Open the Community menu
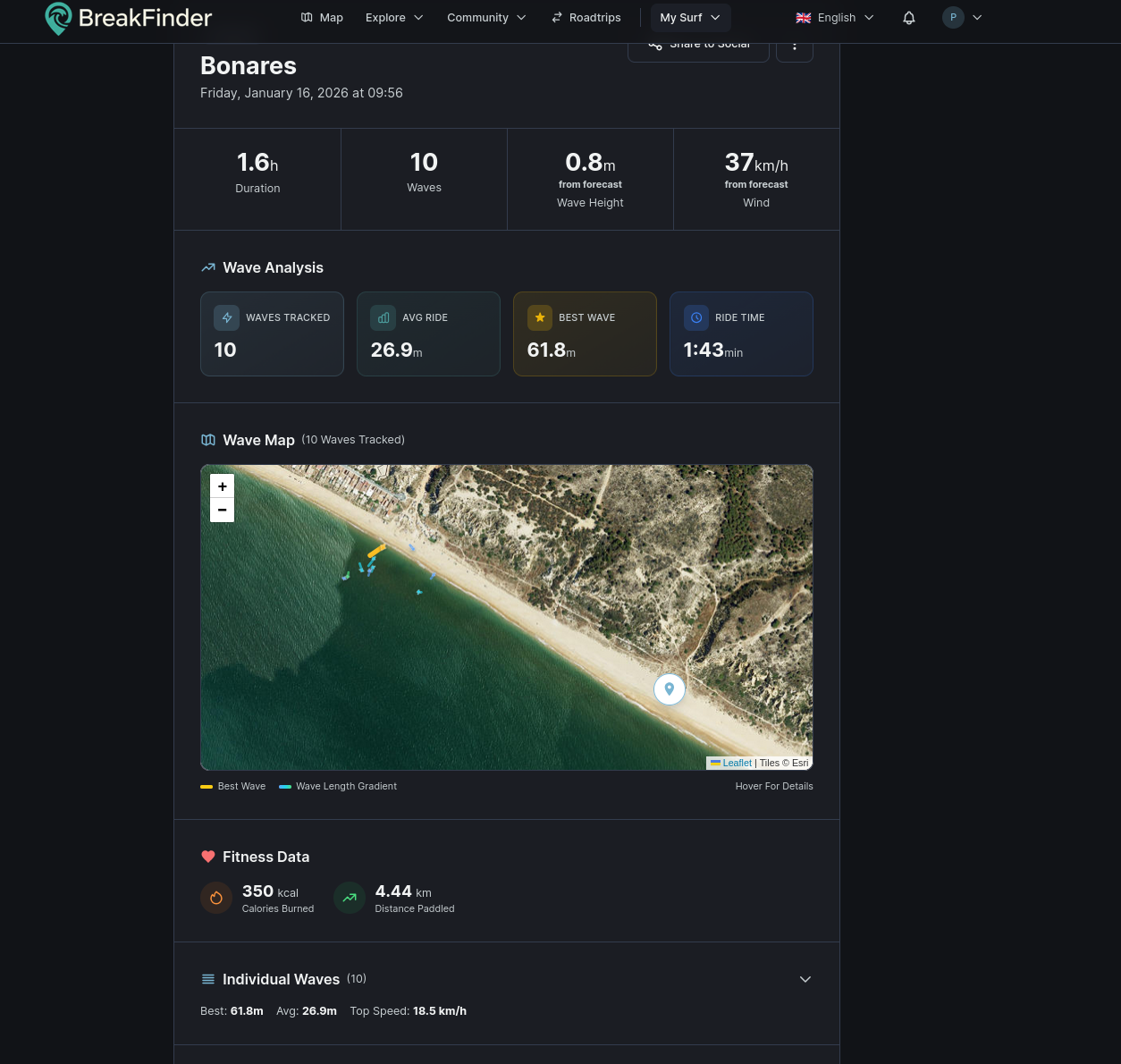The height and width of the screenshot is (1064, 1121). pyautogui.click(x=486, y=17)
